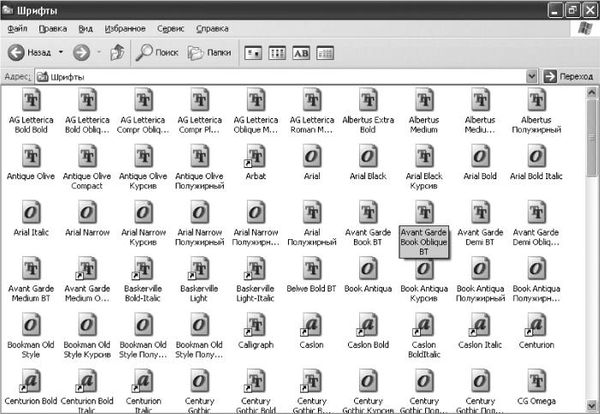
Task: Switch to list view toolbar button
Action: tap(277, 51)
